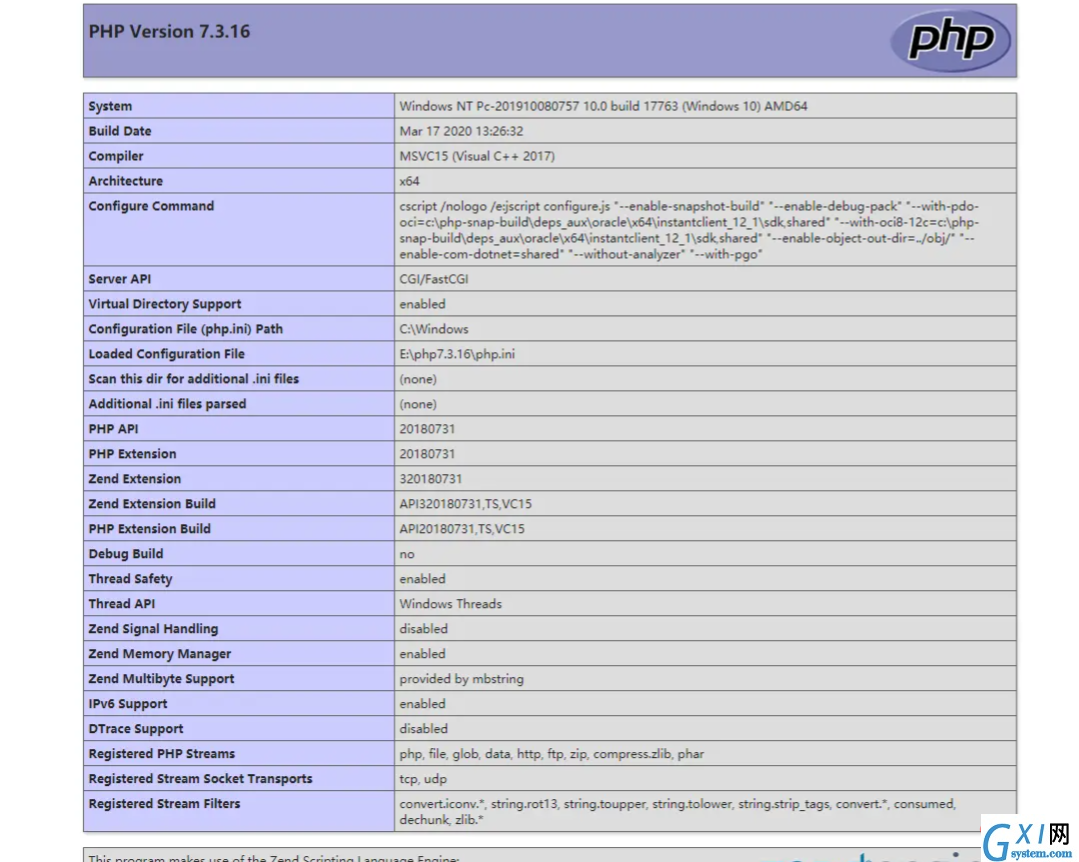Select Registered PHP Streams label
The image size is (1079, 862).
click(161, 753)
